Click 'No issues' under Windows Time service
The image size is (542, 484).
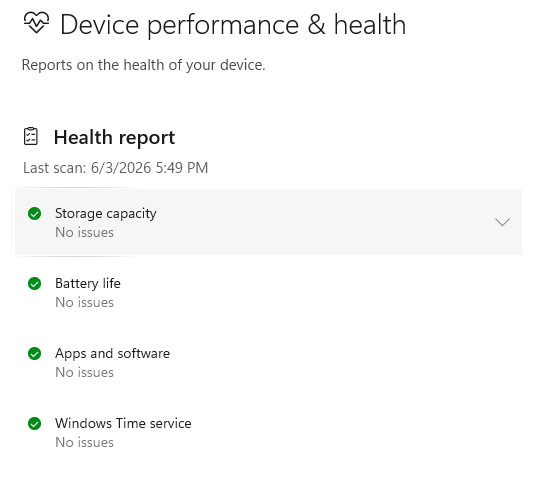(84, 443)
